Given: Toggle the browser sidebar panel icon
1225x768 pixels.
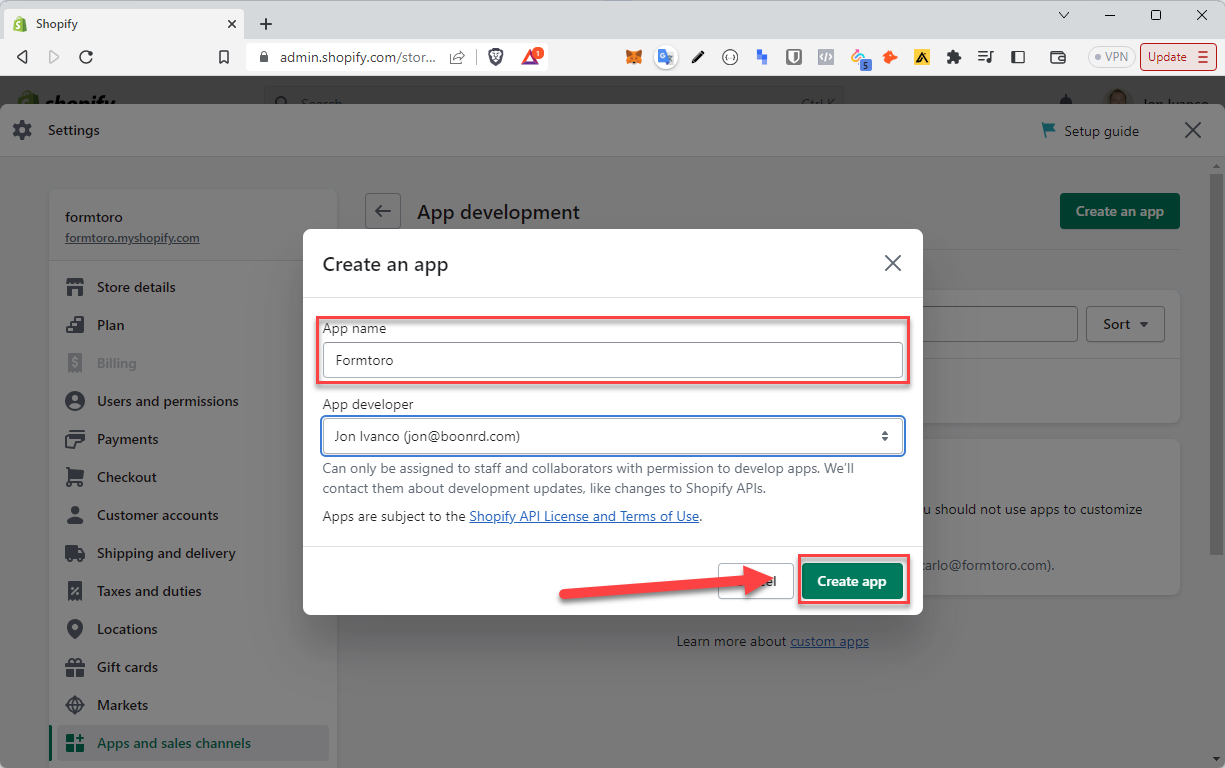Looking at the screenshot, I should [x=1018, y=57].
